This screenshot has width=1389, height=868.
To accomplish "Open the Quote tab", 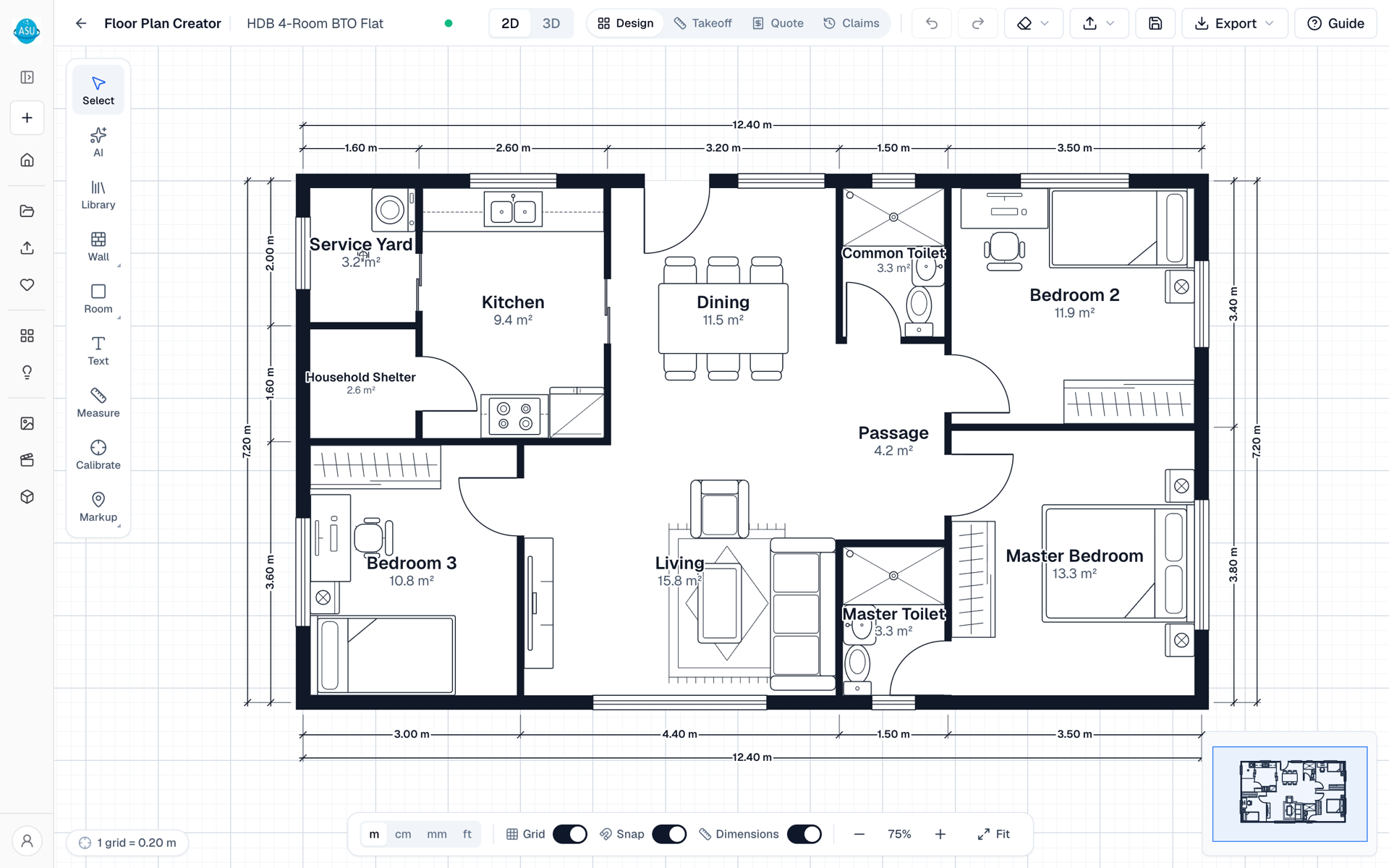I will point(778,23).
